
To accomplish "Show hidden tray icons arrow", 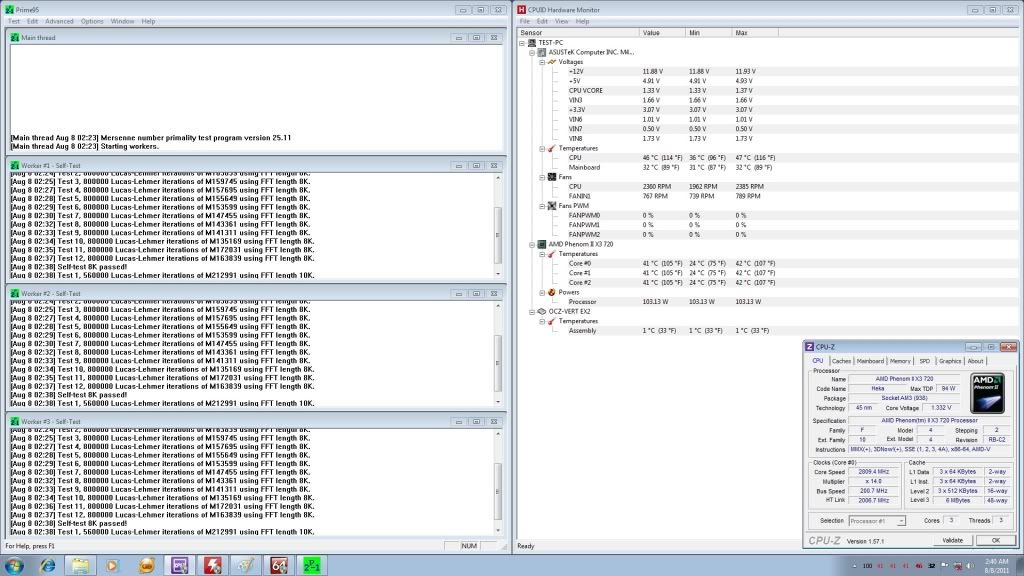I will pos(854,566).
